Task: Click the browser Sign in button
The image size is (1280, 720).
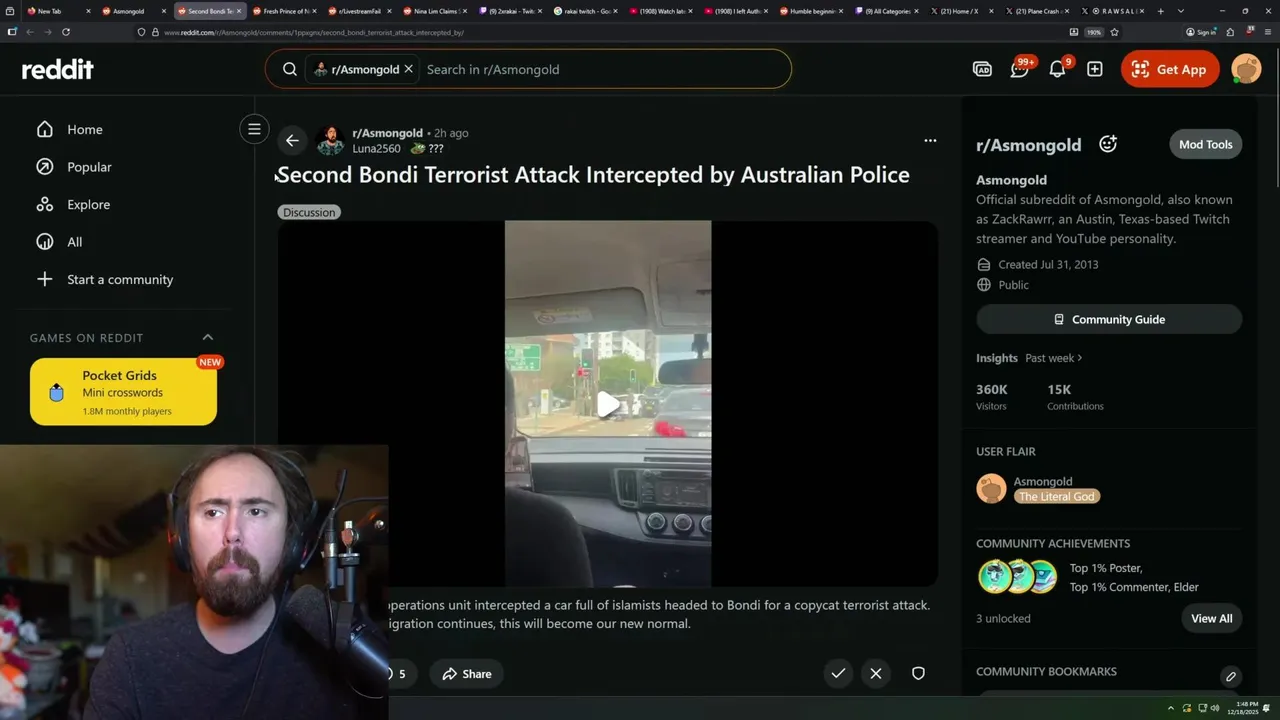Action: coord(1200,32)
